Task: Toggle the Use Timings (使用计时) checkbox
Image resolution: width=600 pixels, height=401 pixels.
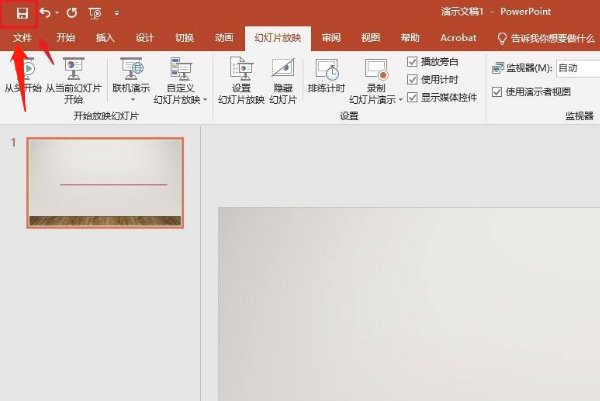Action: coord(413,79)
